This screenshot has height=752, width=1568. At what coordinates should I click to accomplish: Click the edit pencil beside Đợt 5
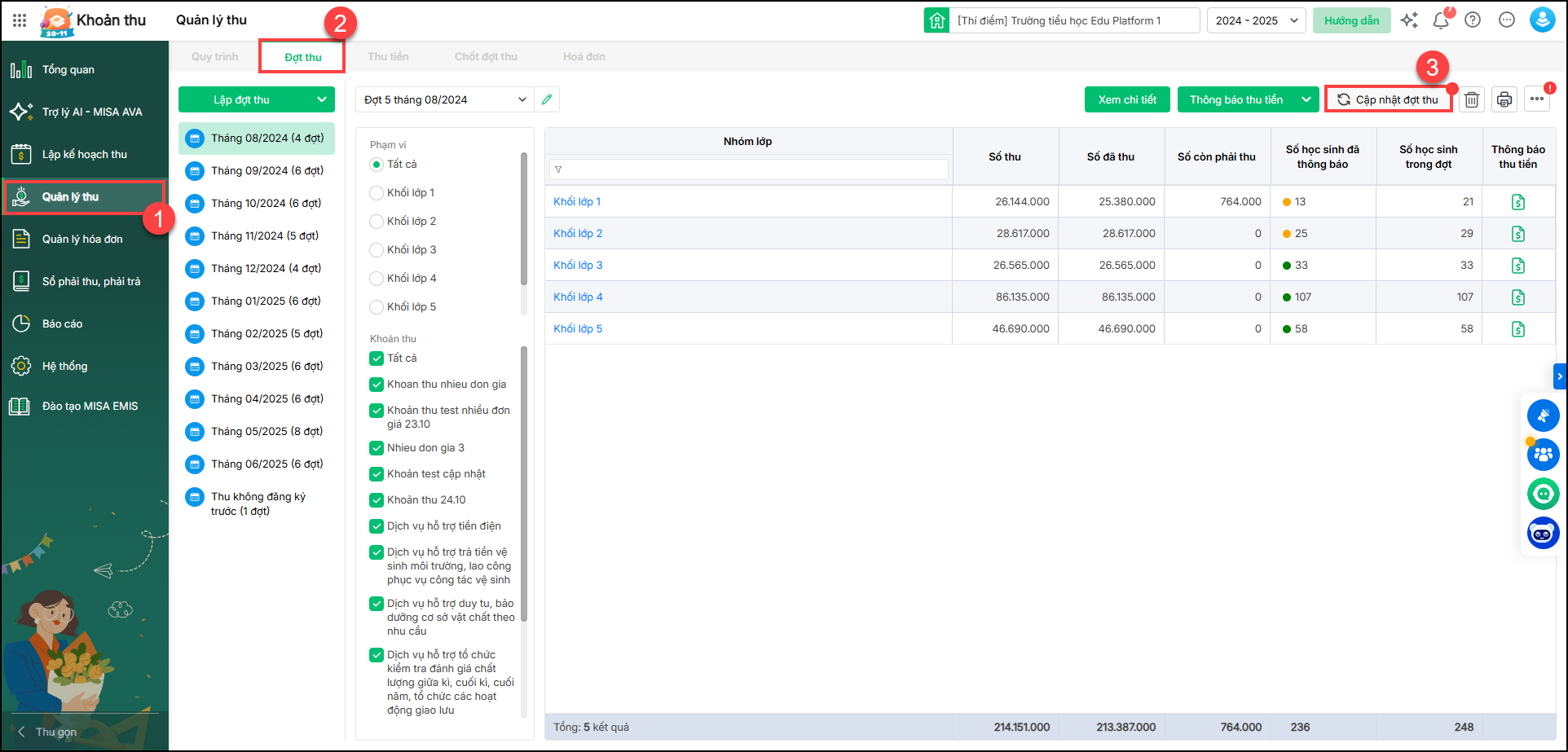click(547, 99)
